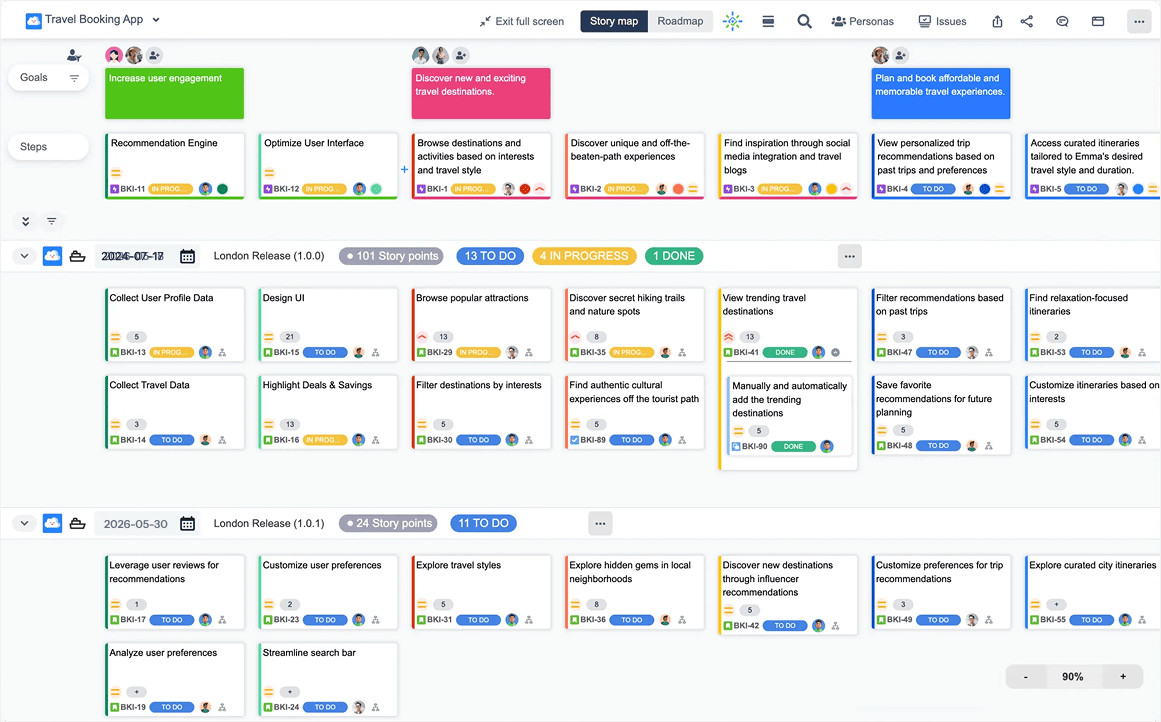The width and height of the screenshot is (1161, 722).
Task: Click the 90% zoom level indicator
Action: pos(1072,677)
